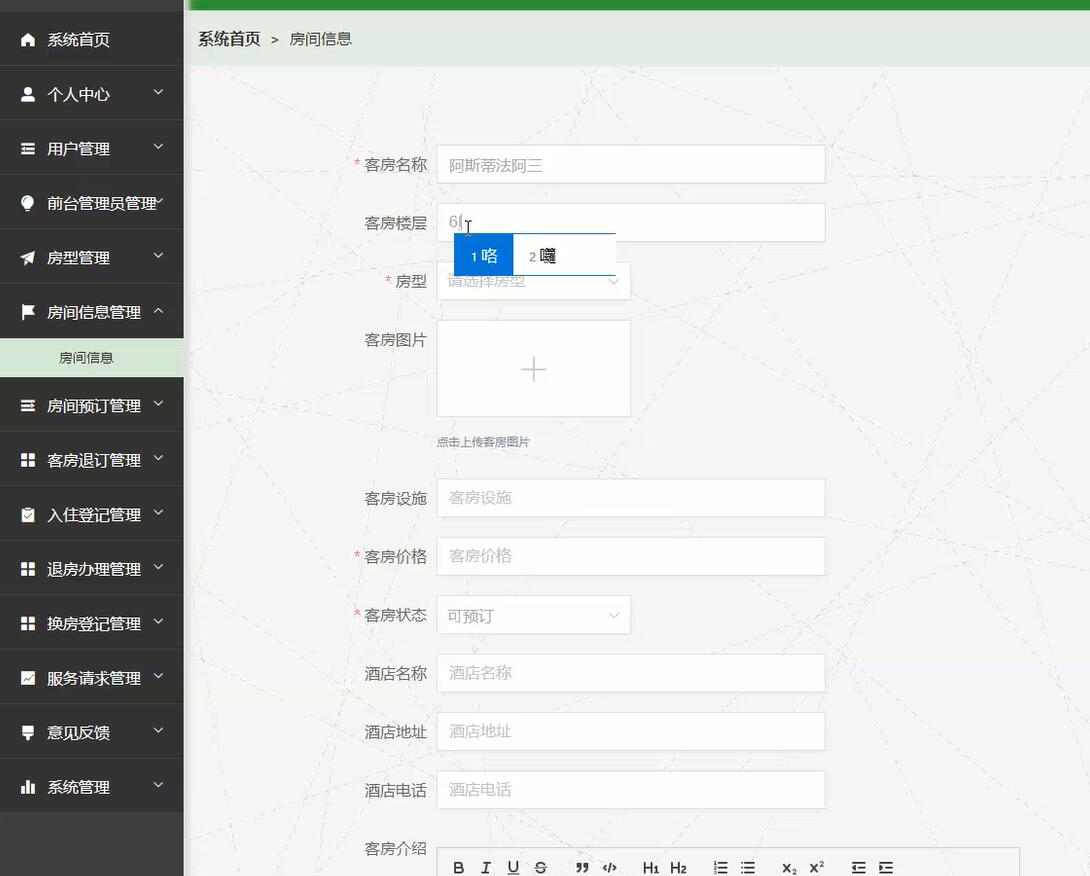
Task: Apply italic formatting in the rich text editor
Action: point(486,867)
